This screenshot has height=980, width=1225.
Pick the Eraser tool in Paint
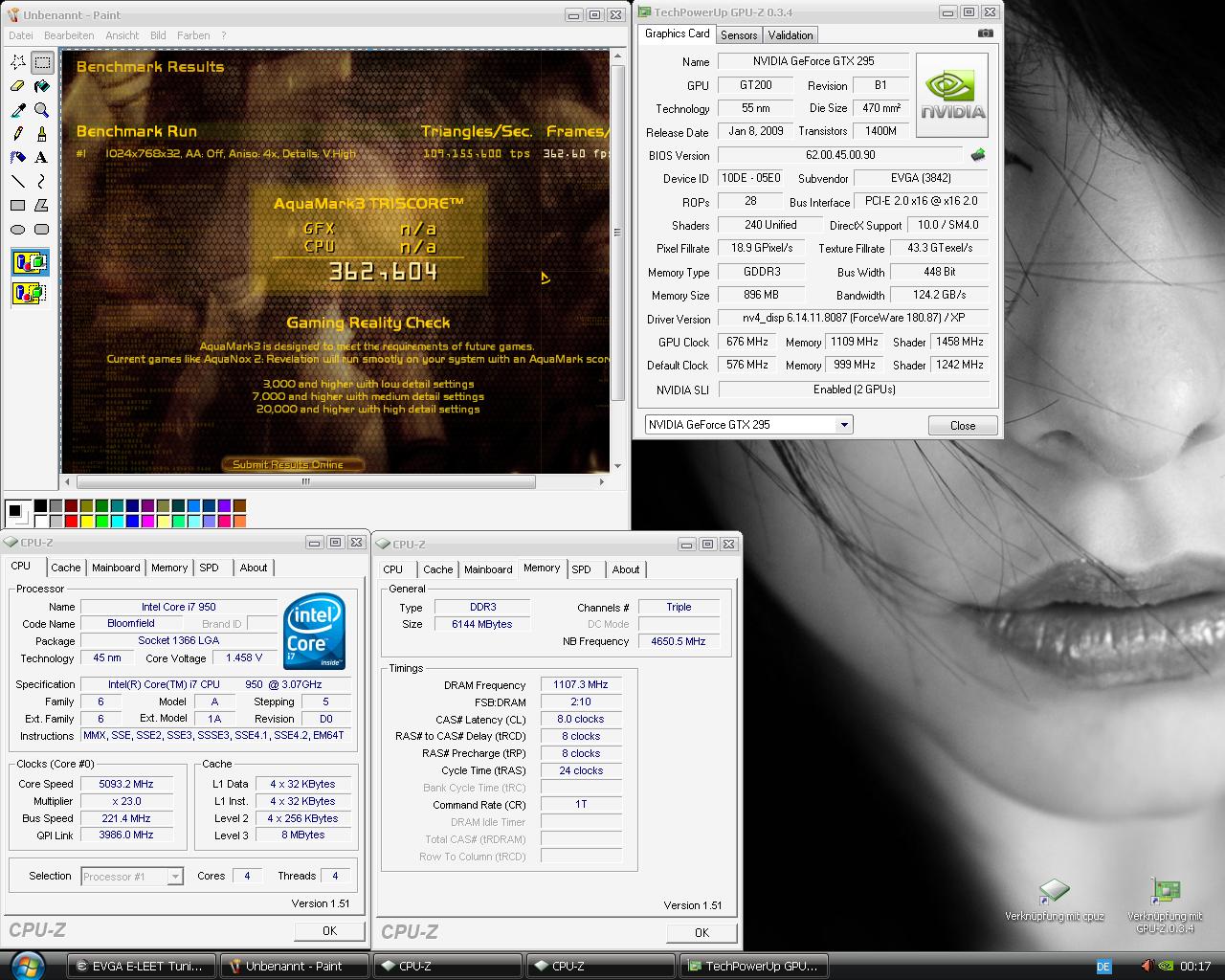[x=18, y=87]
